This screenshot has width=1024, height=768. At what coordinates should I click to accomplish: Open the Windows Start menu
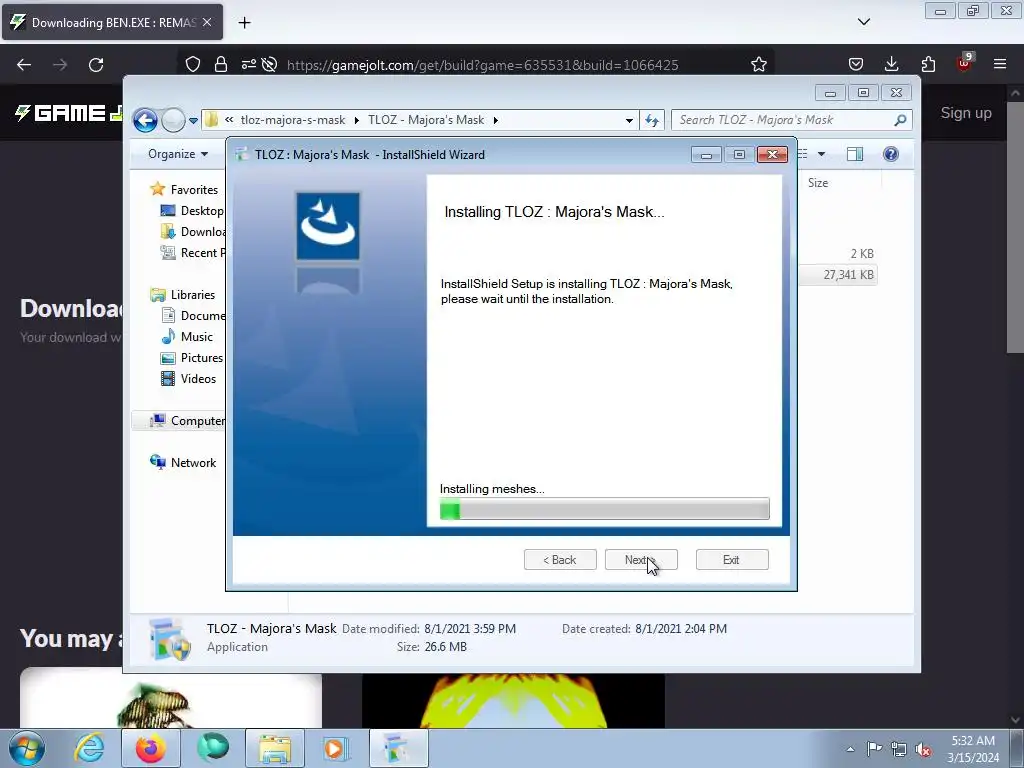(x=25, y=748)
